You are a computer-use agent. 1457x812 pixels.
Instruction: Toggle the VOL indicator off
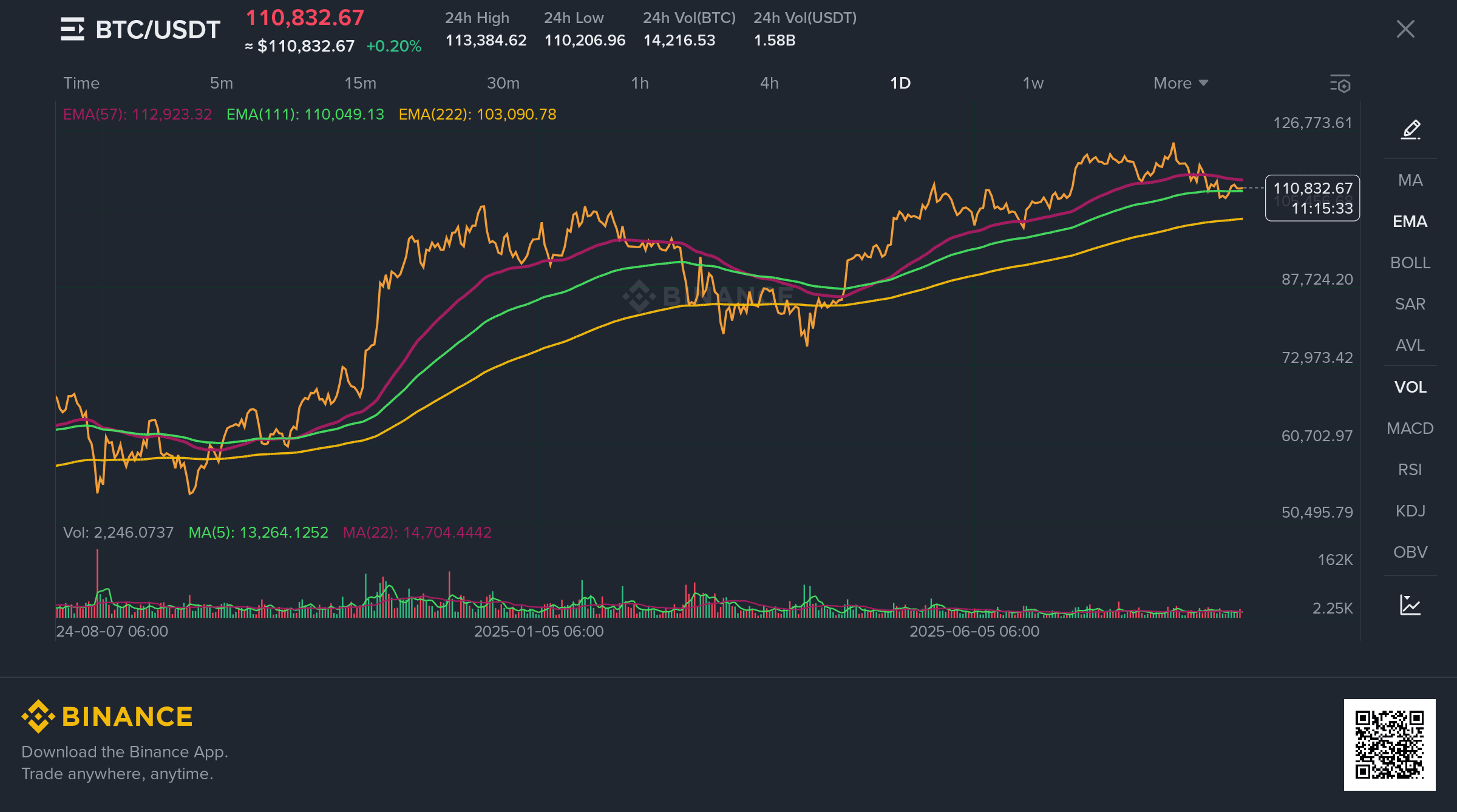tap(1410, 387)
